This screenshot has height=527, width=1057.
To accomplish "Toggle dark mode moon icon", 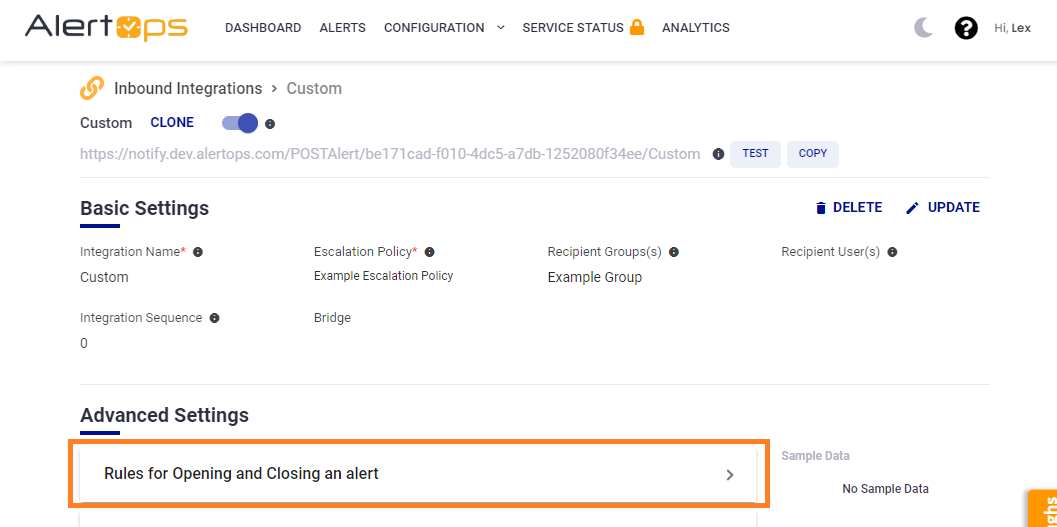I will tap(924, 28).
